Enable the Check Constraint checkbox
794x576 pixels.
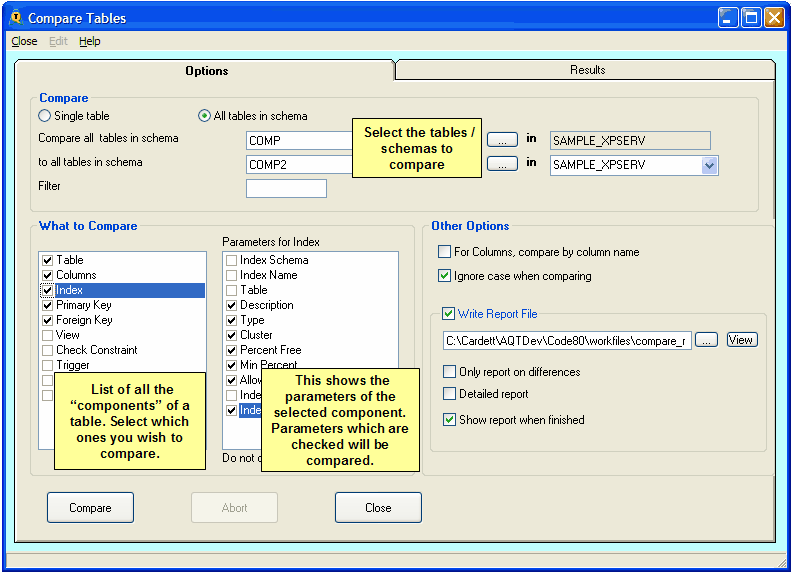(x=48, y=350)
